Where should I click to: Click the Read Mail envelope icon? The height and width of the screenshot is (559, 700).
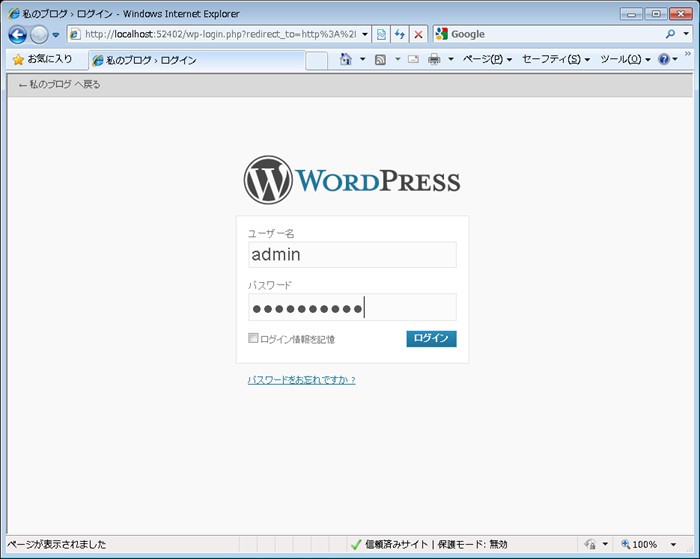(x=413, y=59)
